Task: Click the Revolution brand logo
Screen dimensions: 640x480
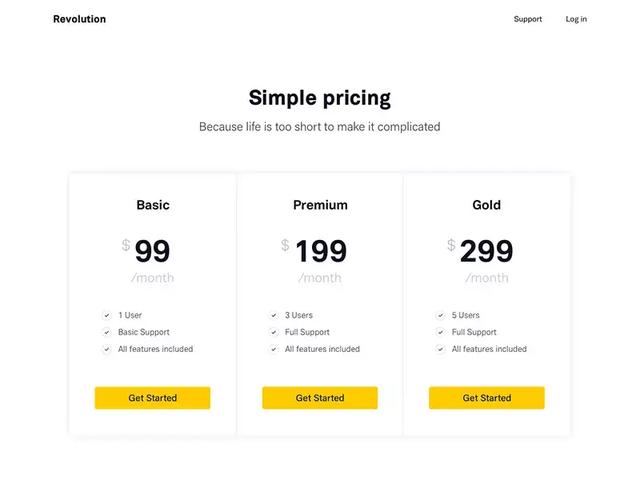Action: point(80,19)
